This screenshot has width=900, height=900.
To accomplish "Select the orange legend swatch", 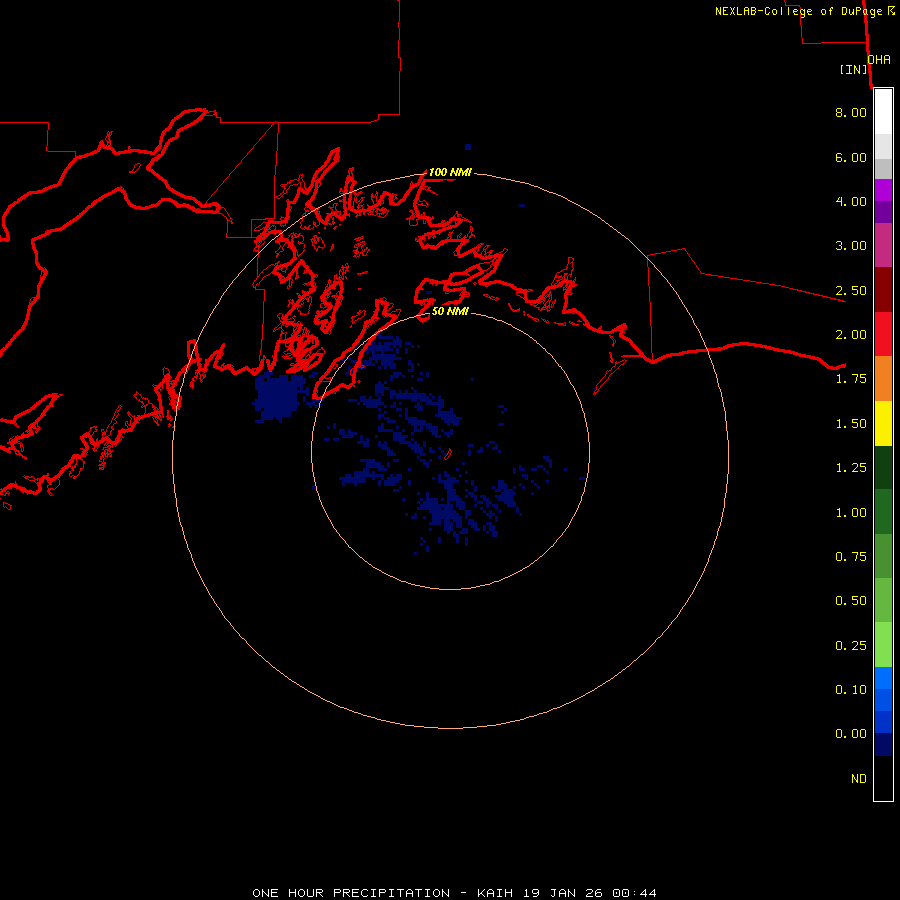I will point(883,379).
